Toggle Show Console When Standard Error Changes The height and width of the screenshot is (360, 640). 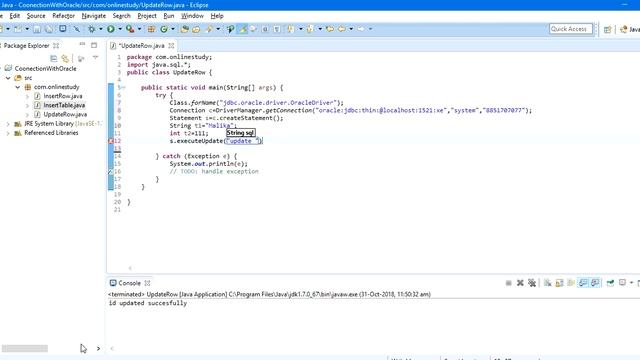pyautogui.click(x=595, y=283)
